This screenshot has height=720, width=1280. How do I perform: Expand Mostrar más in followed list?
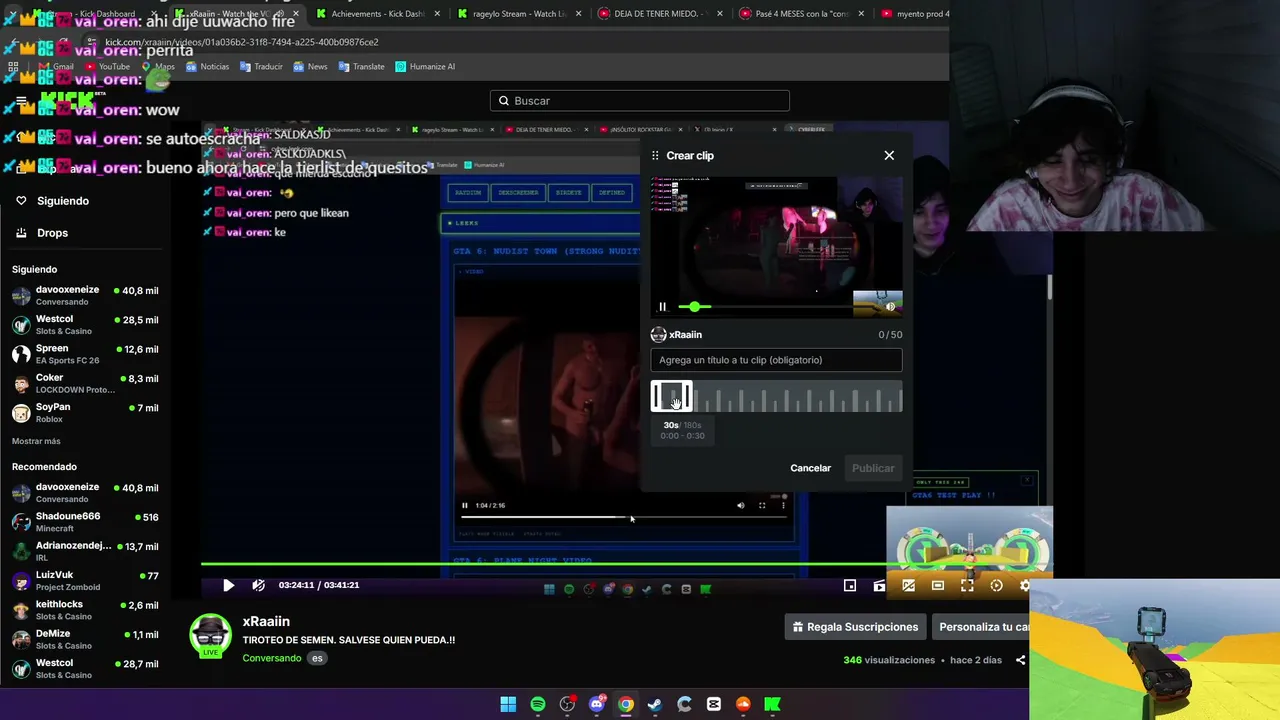pyautogui.click(x=36, y=441)
